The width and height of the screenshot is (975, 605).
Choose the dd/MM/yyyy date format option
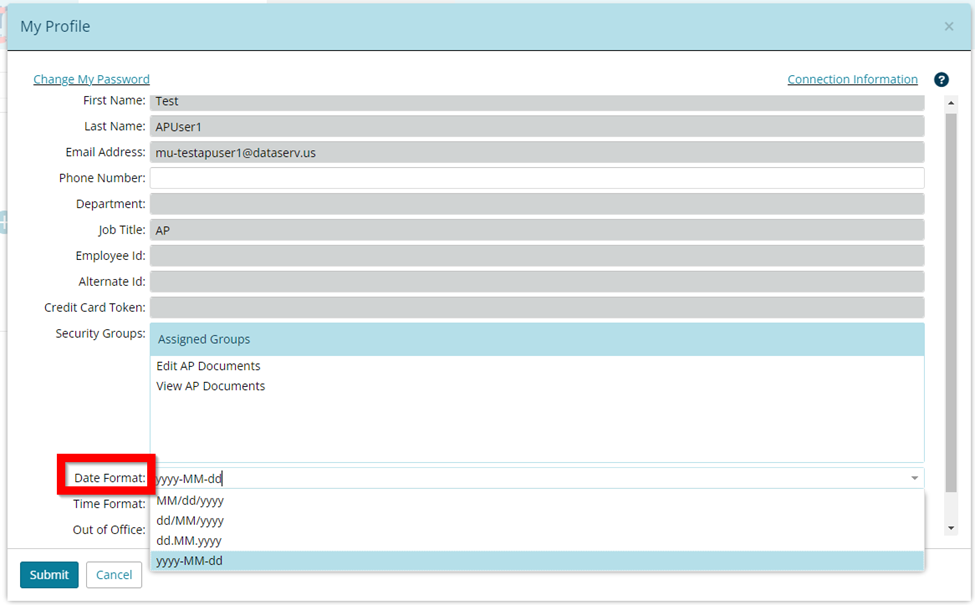[190, 521]
